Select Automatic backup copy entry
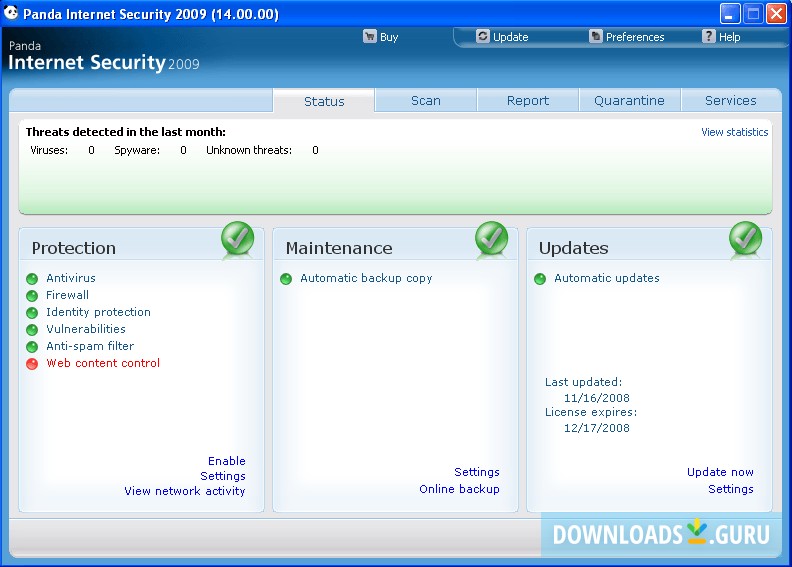 [x=366, y=278]
